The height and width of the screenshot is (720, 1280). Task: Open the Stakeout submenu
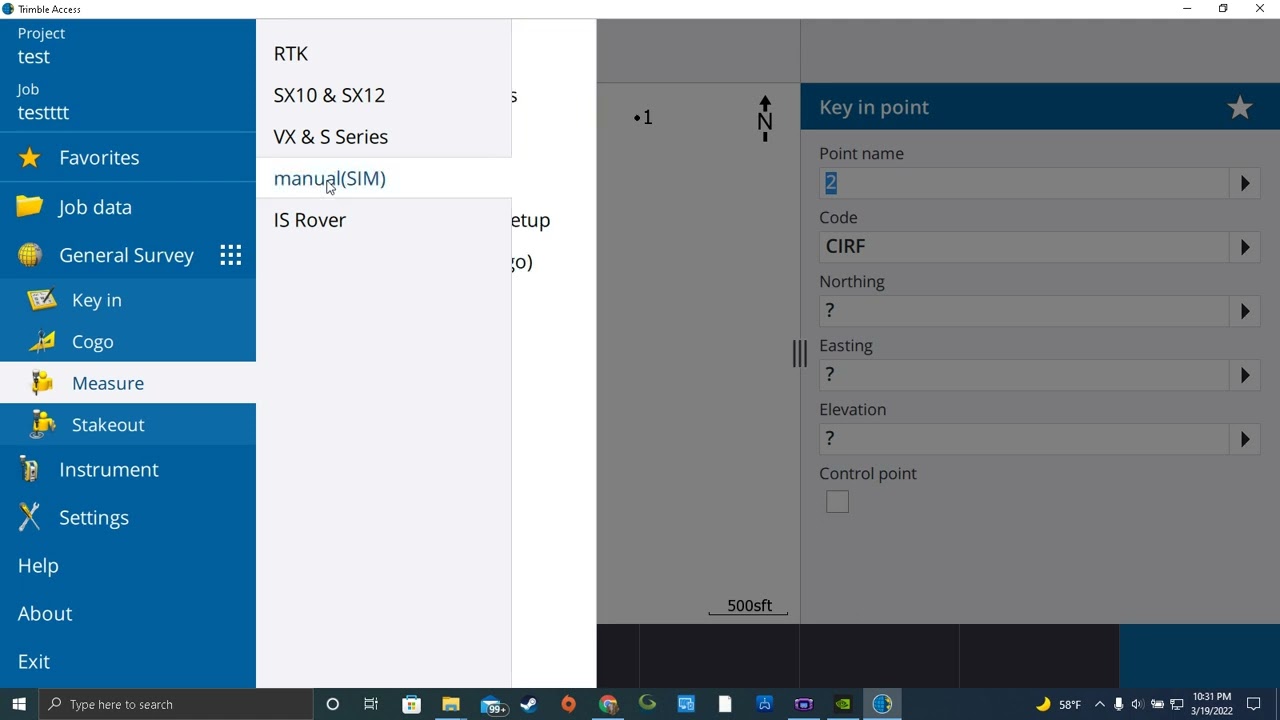[x=128, y=425]
